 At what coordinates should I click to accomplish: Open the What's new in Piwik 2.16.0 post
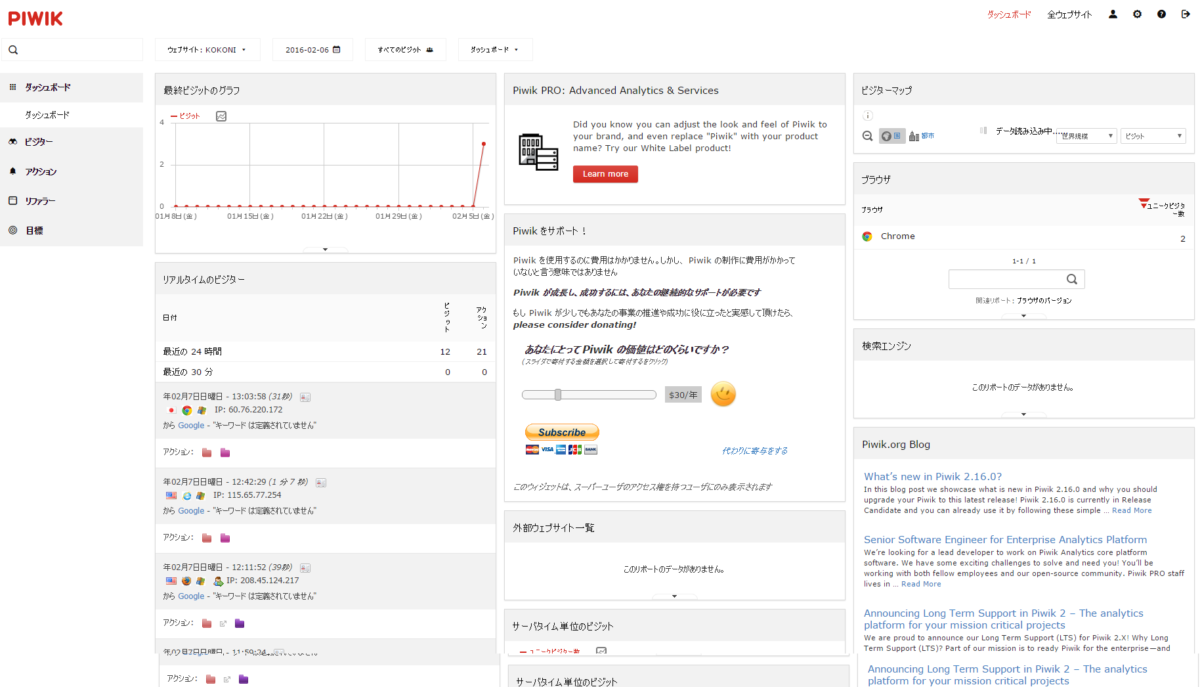coord(933,476)
